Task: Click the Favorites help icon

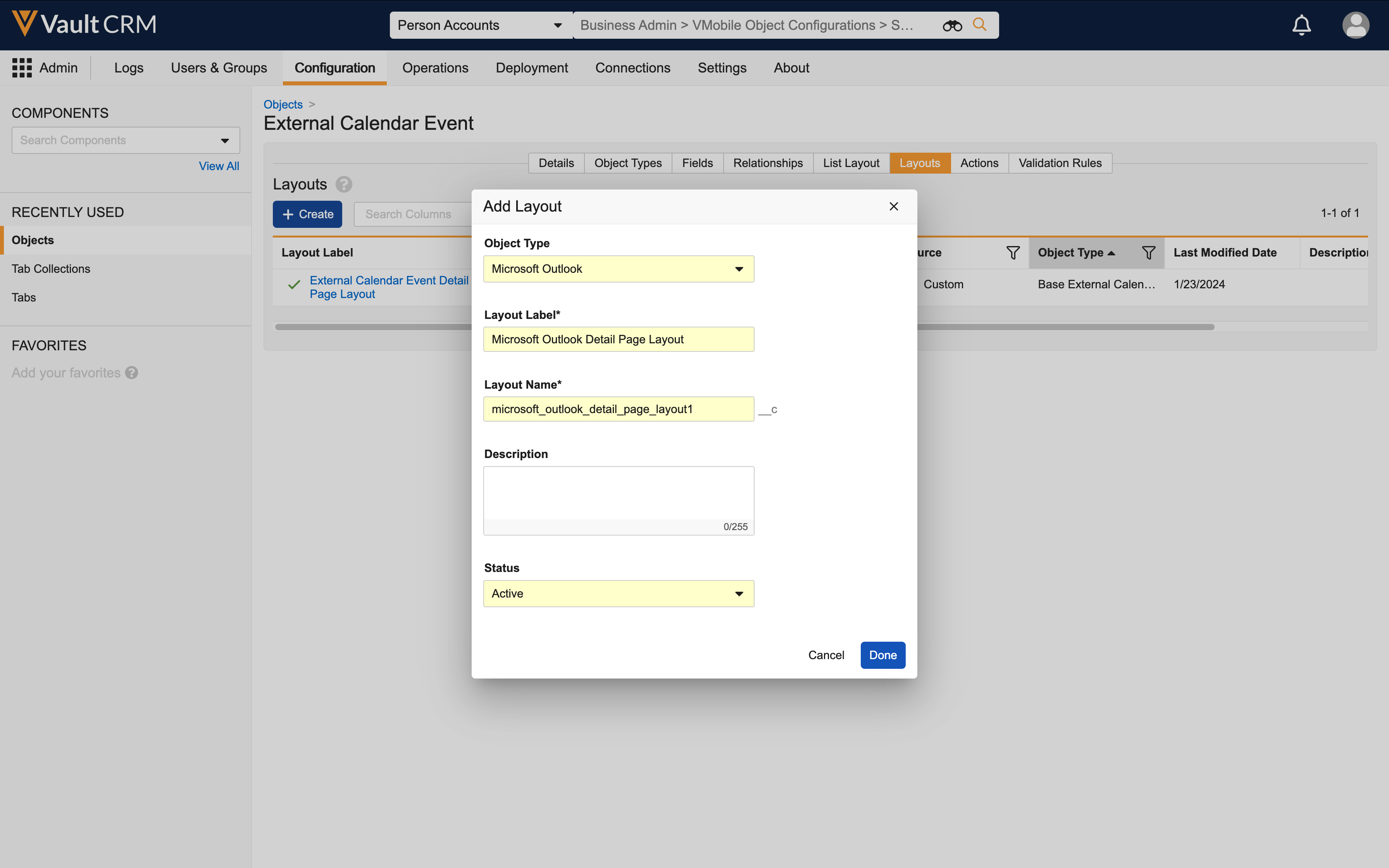Action: [131, 373]
